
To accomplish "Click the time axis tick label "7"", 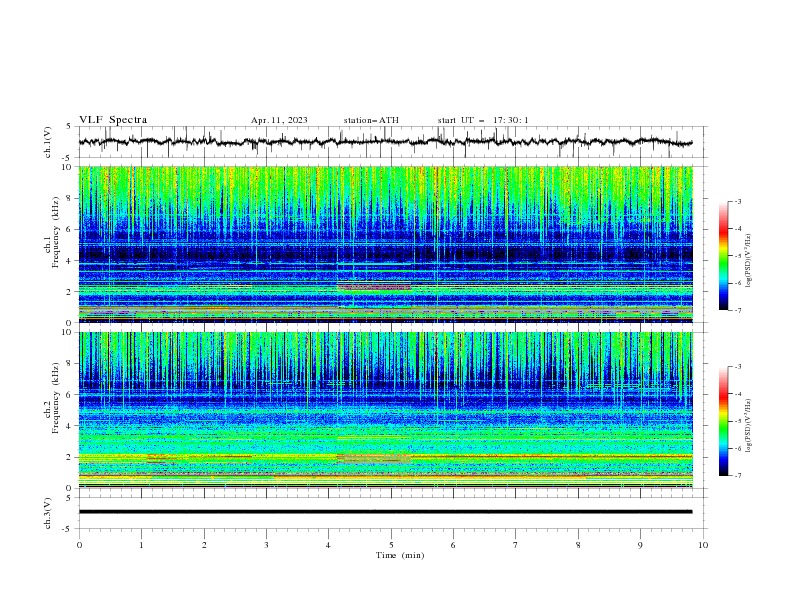I will coord(516,545).
